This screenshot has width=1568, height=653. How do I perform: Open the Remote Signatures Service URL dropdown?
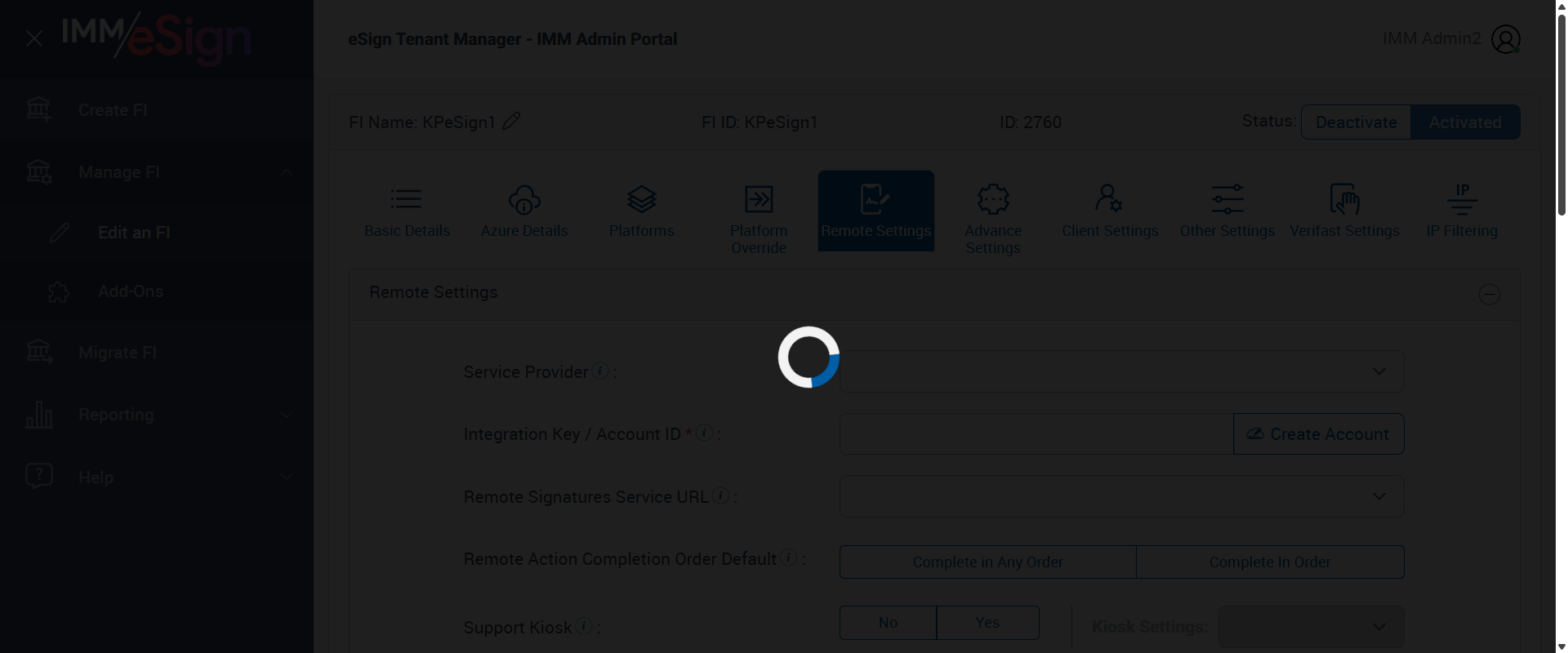[1121, 496]
